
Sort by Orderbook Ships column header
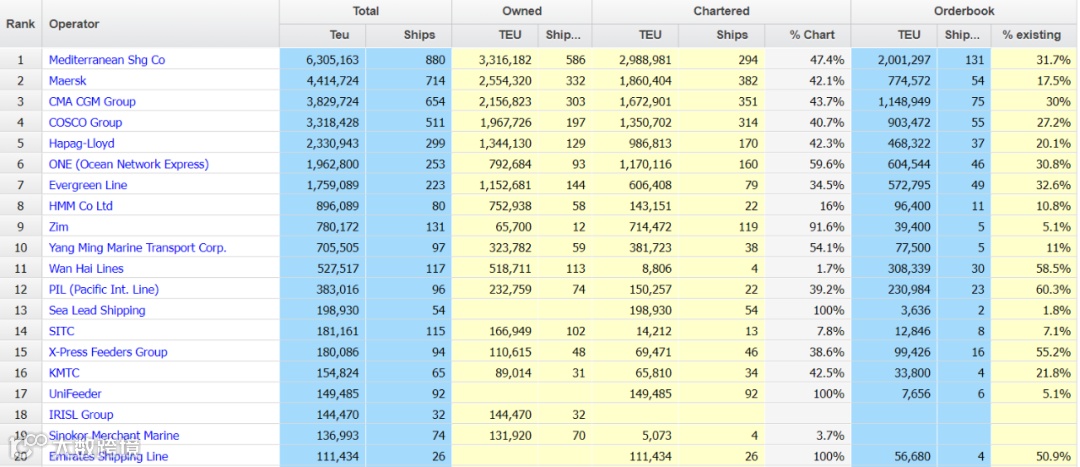(x=964, y=35)
